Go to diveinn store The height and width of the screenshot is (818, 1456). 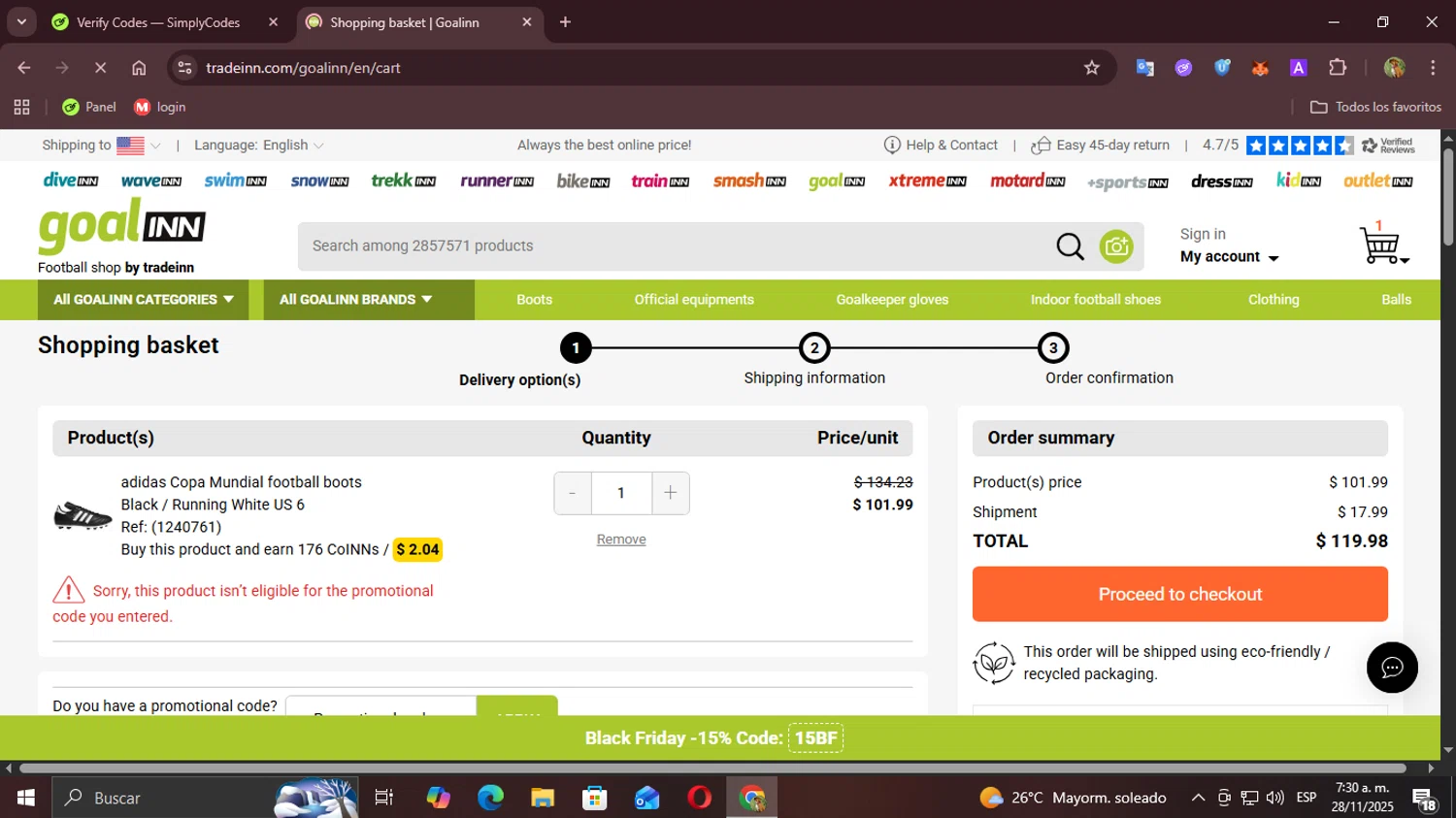pos(71,180)
